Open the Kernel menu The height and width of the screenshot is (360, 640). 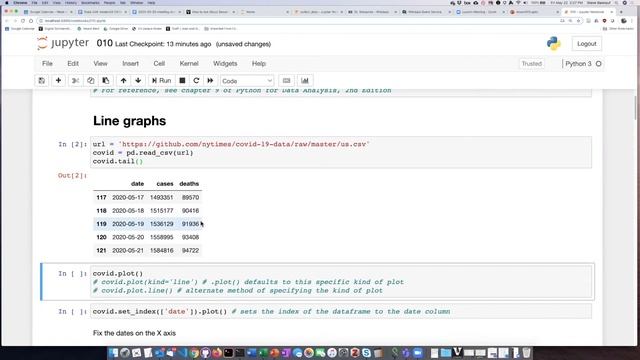(189, 64)
